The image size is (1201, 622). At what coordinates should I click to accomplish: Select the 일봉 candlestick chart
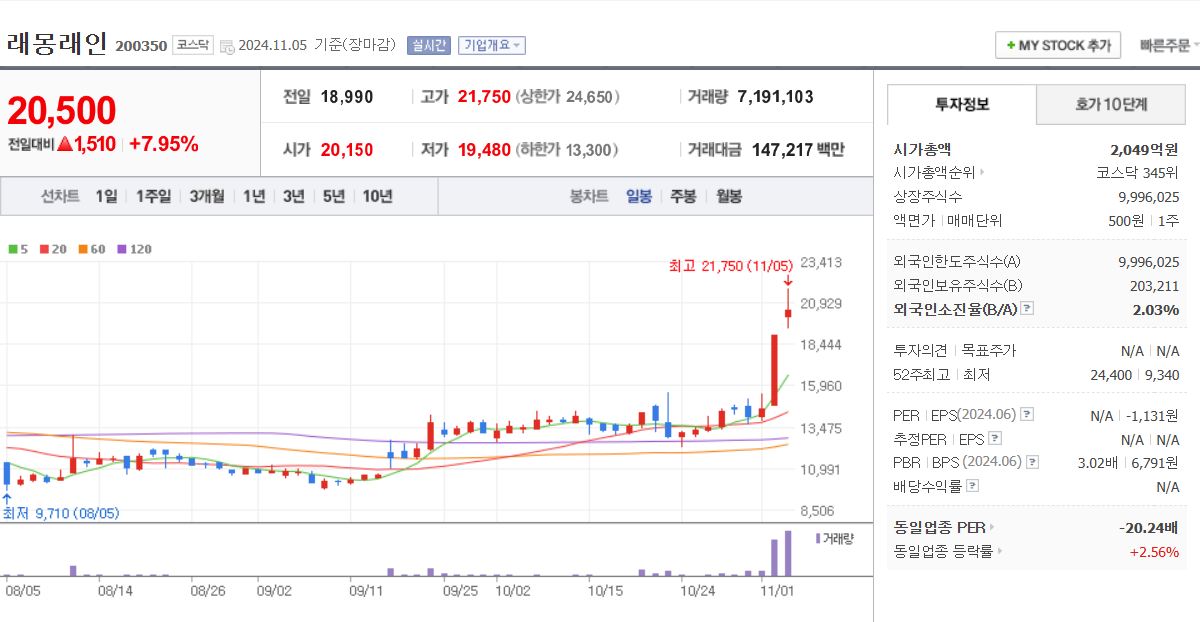(x=639, y=196)
